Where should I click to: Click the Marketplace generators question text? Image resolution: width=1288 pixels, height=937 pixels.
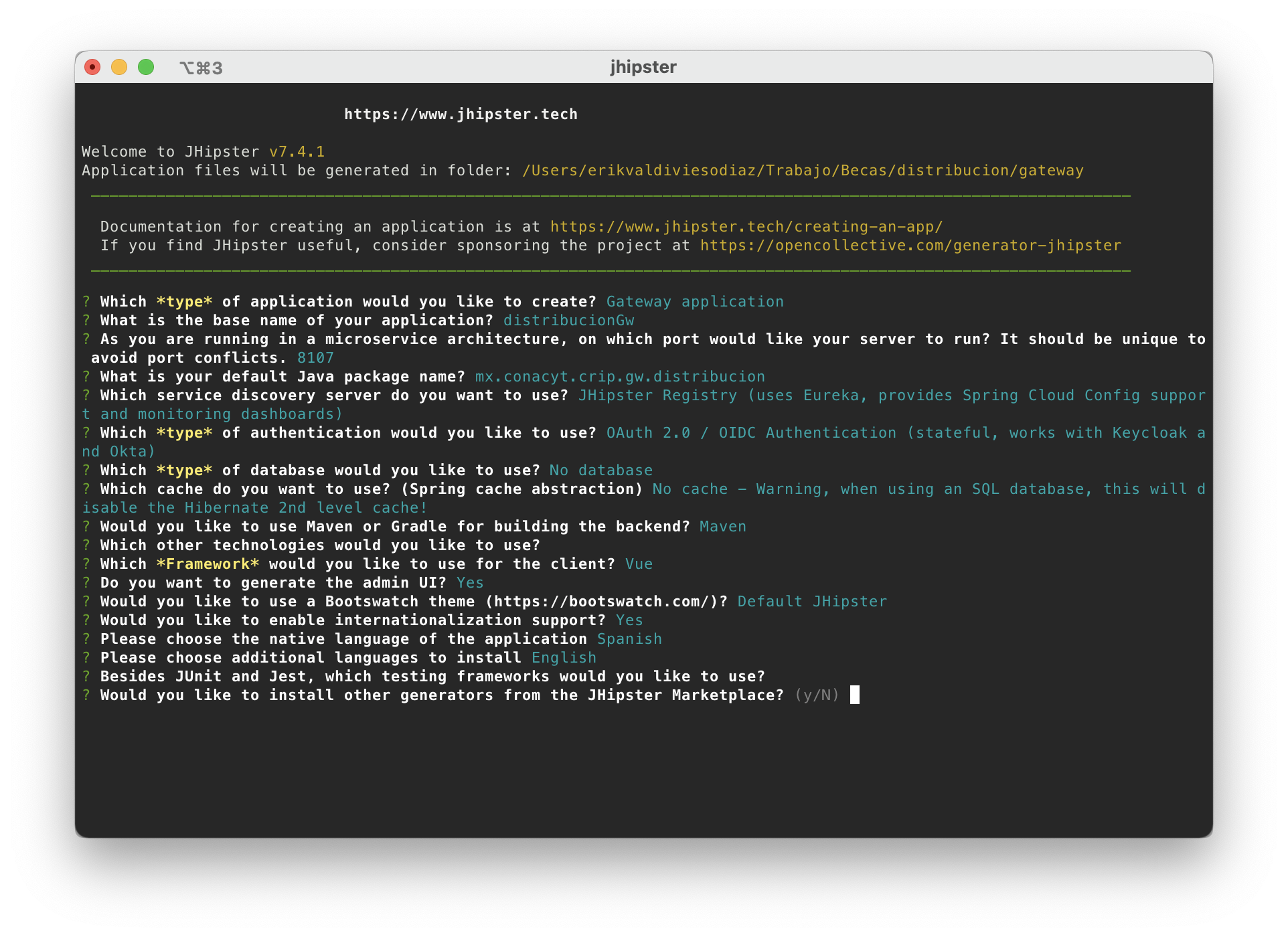click(442, 695)
